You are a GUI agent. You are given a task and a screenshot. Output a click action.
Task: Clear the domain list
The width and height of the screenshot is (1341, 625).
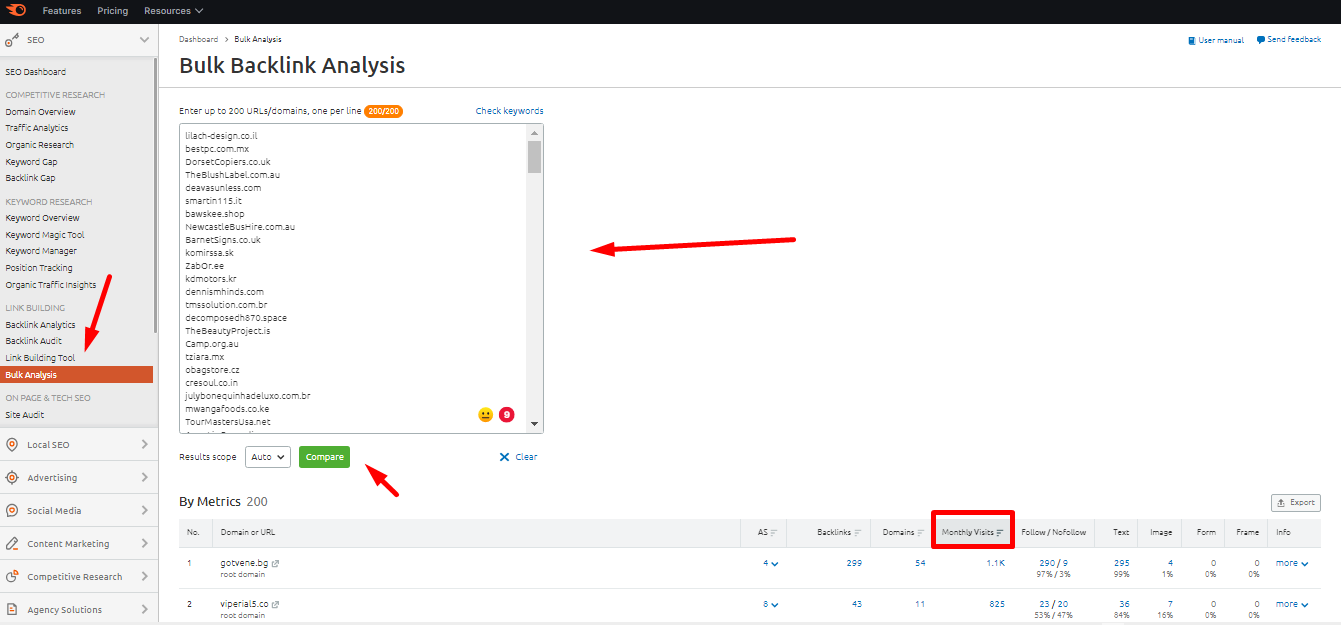518,457
